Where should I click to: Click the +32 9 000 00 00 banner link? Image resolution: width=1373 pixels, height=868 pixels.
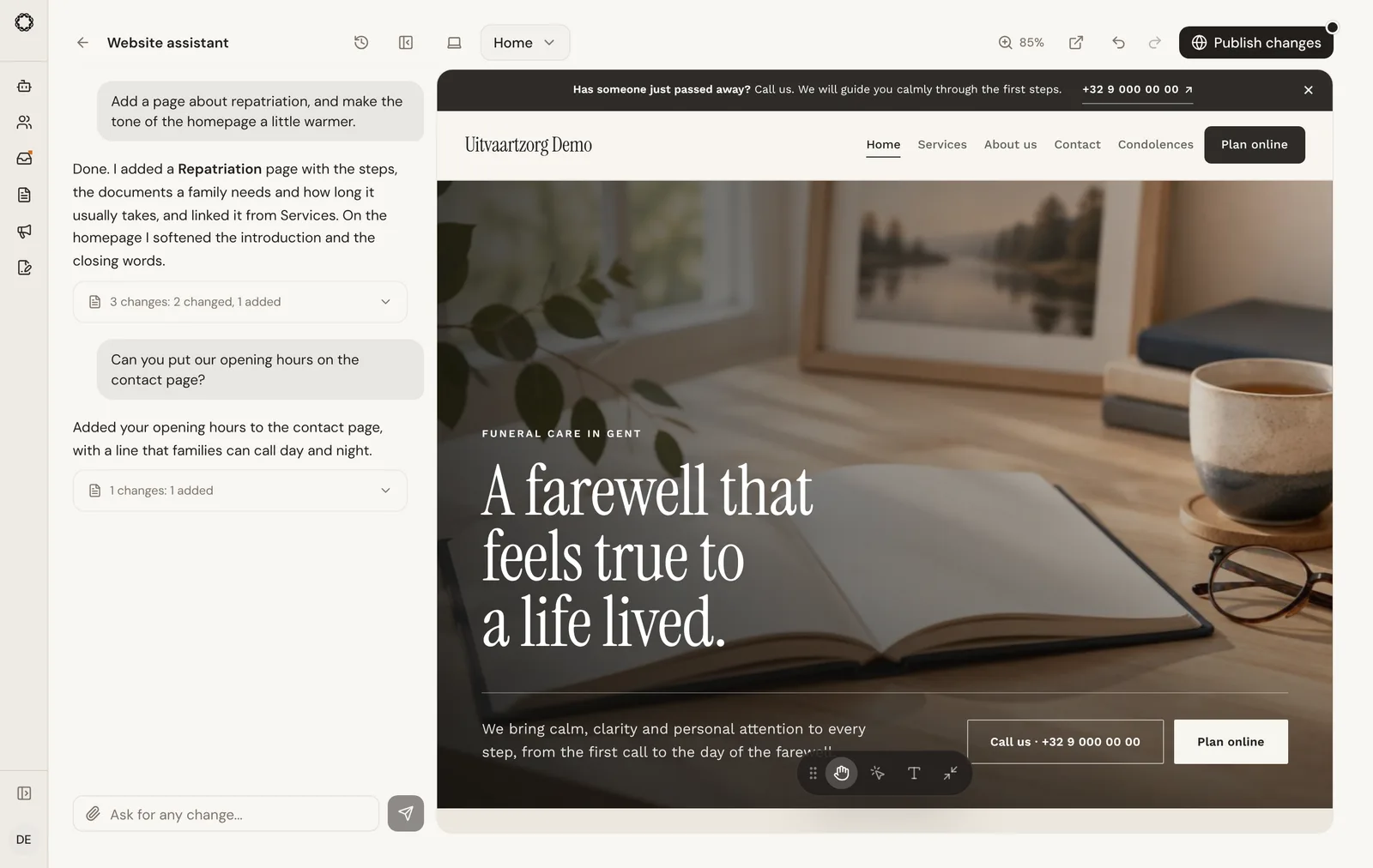(1137, 89)
